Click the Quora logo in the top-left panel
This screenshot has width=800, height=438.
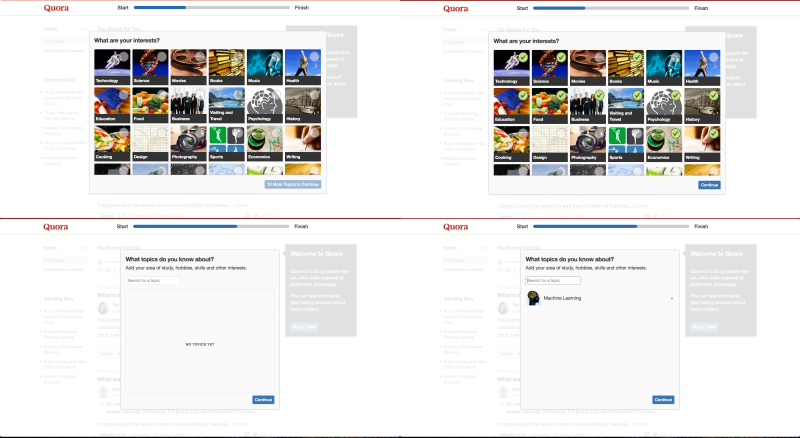click(x=56, y=8)
